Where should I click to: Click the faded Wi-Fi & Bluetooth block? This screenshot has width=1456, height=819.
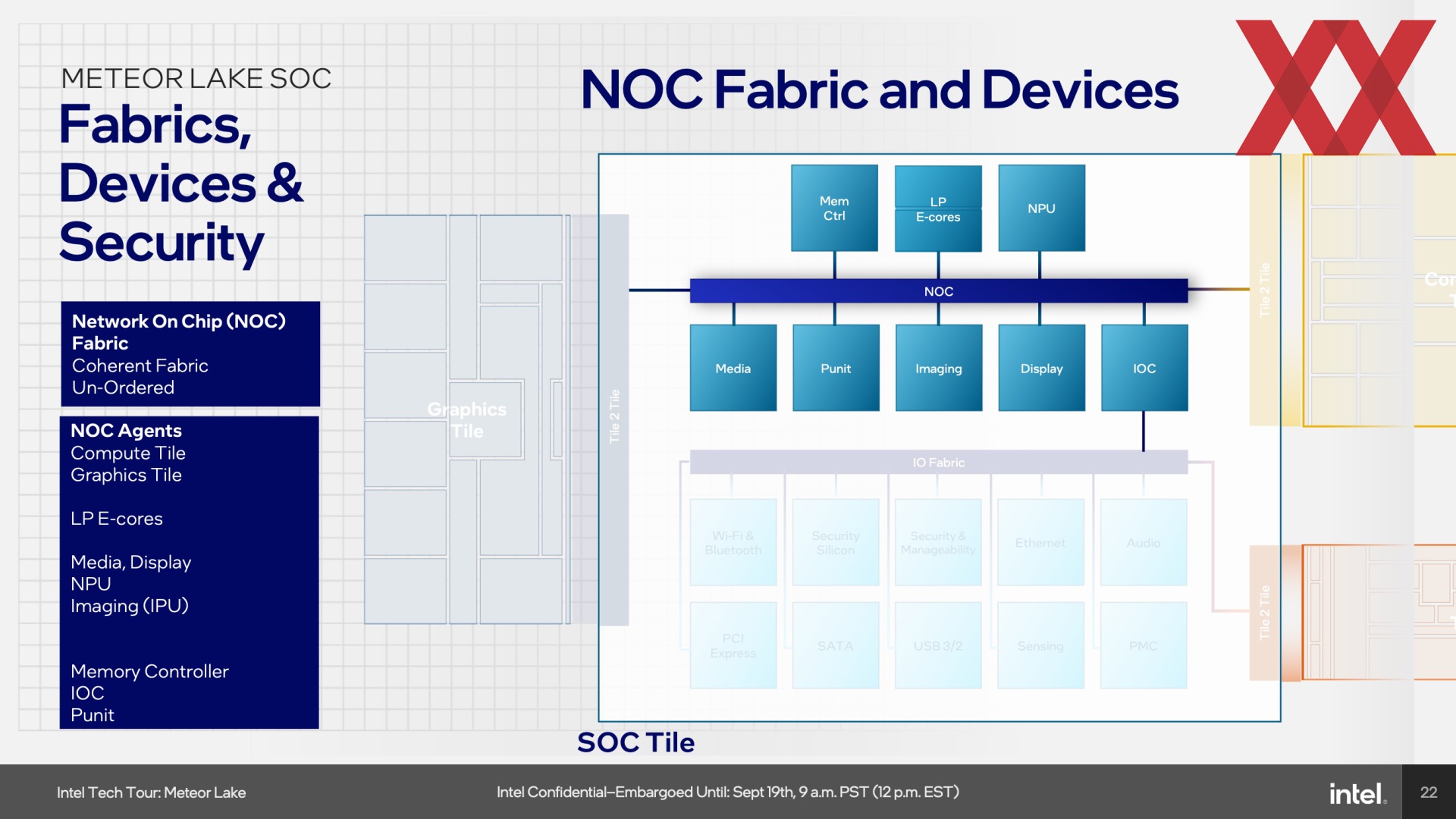(x=733, y=542)
